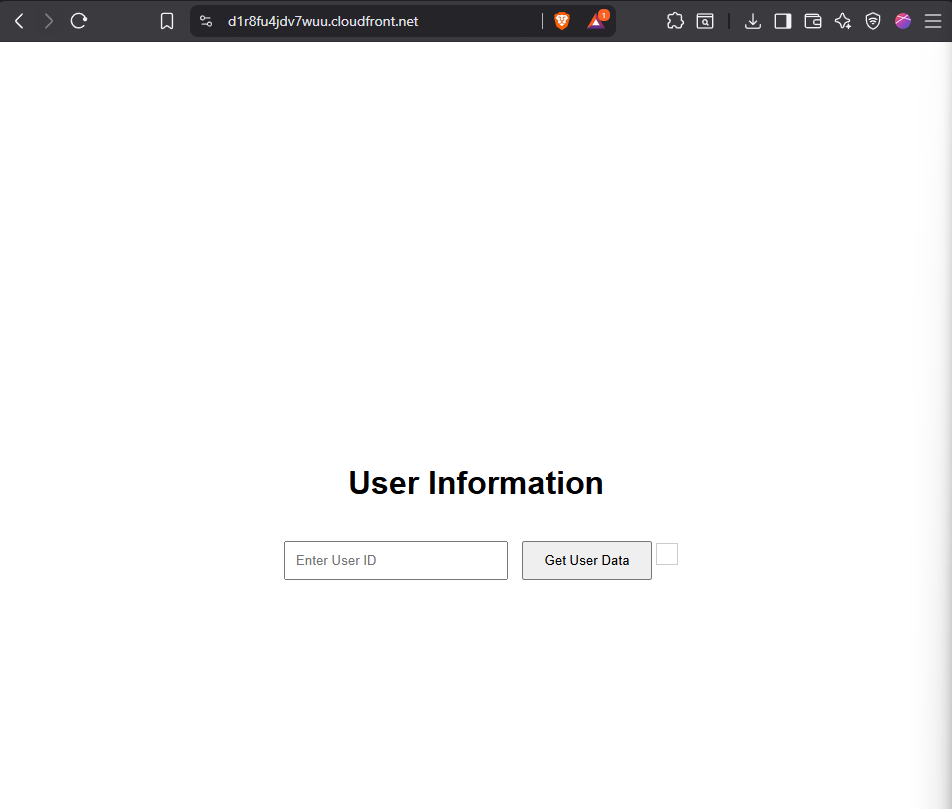This screenshot has width=952, height=809.
Task: Open the Brave Wallet icon
Action: point(813,21)
